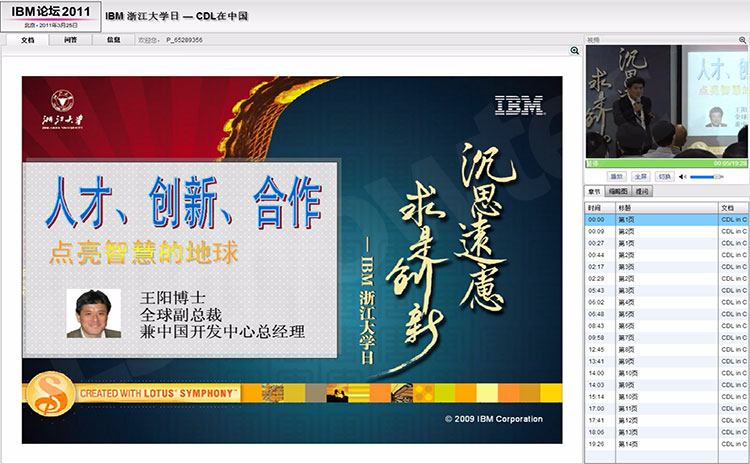Sort by the 时间 column header

600,208
